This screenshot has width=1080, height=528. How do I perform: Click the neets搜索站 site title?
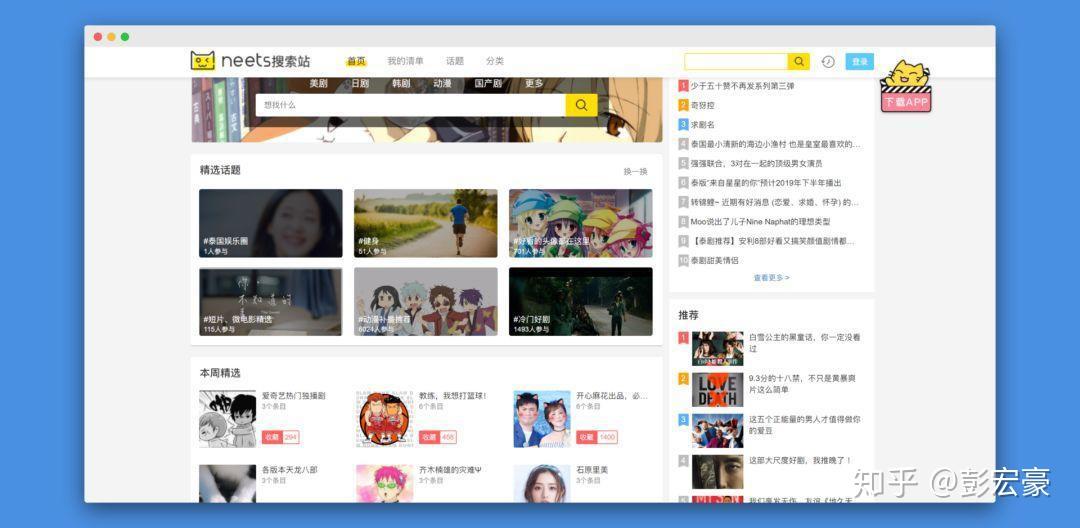click(265, 61)
